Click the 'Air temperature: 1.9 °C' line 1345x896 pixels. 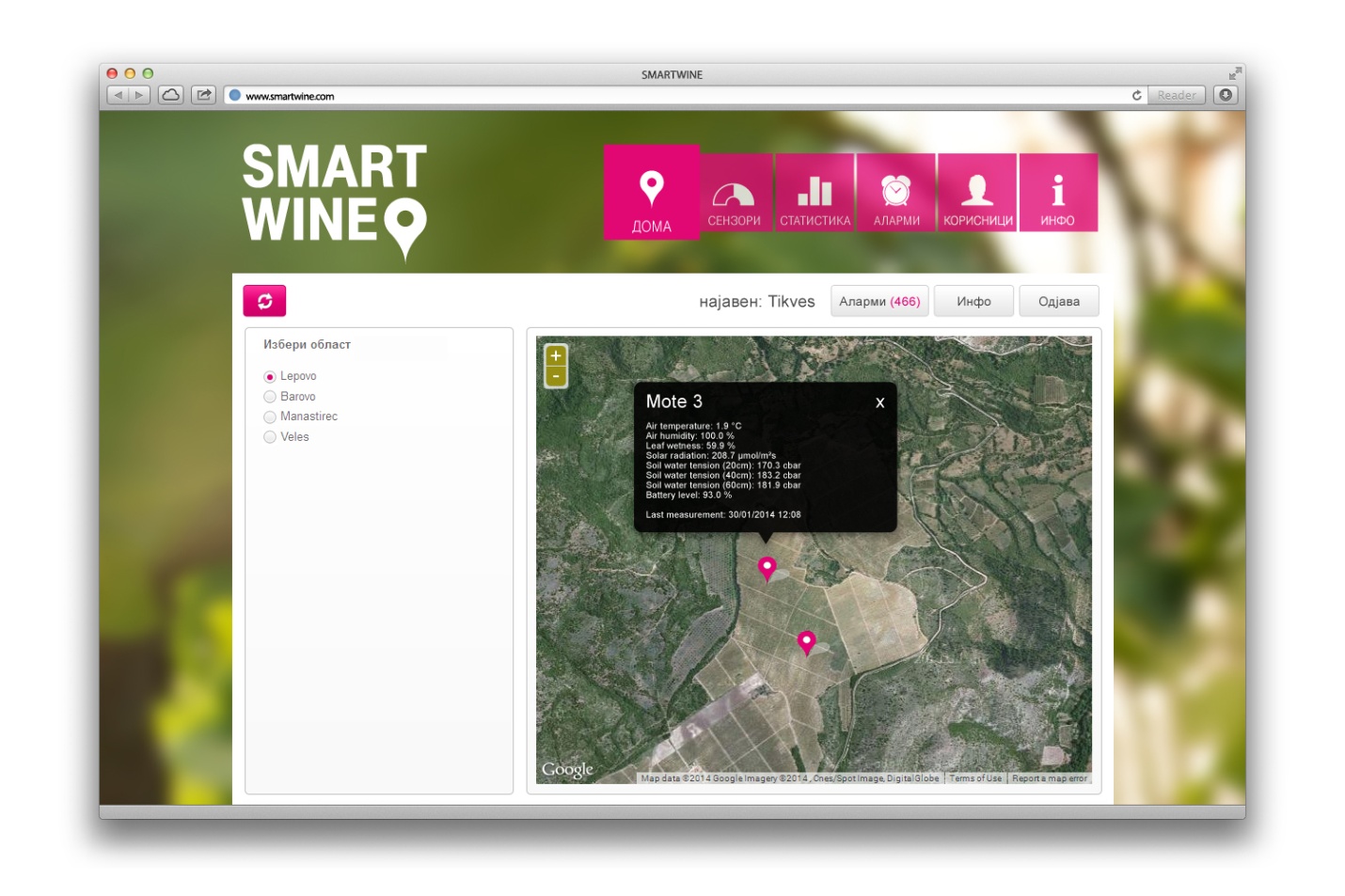tap(693, 426)
